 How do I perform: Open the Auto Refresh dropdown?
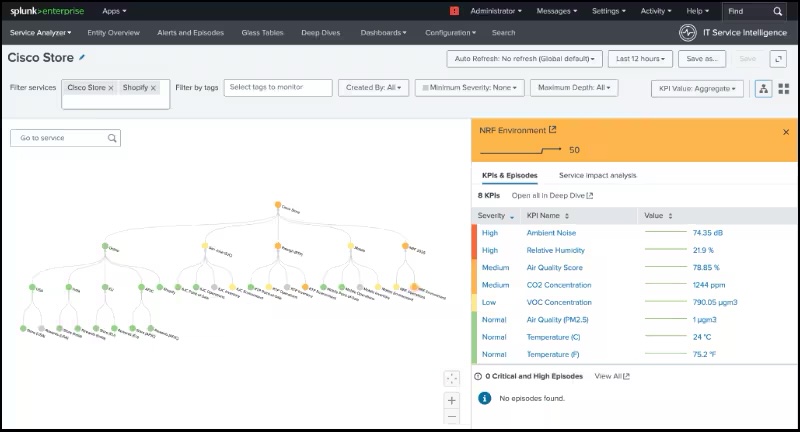524,59
